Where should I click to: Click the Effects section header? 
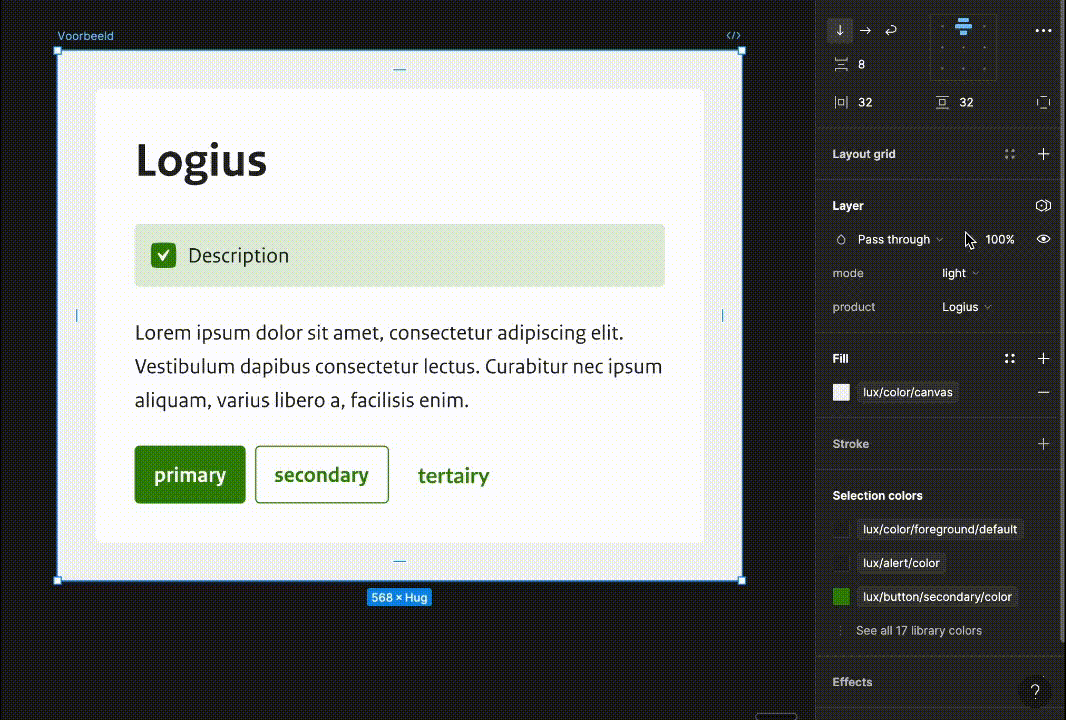pos(852,682)
